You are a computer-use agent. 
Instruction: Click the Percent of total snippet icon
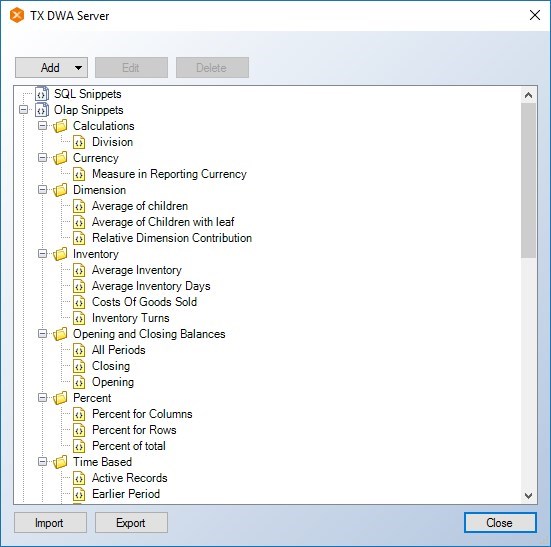pos(79,446)
